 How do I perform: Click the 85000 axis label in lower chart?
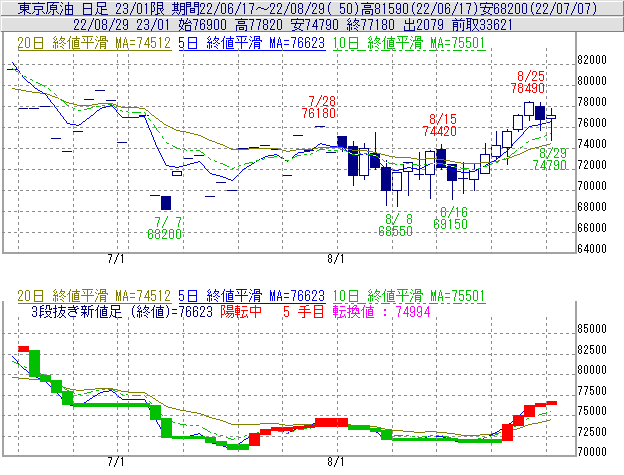(597, 328)
